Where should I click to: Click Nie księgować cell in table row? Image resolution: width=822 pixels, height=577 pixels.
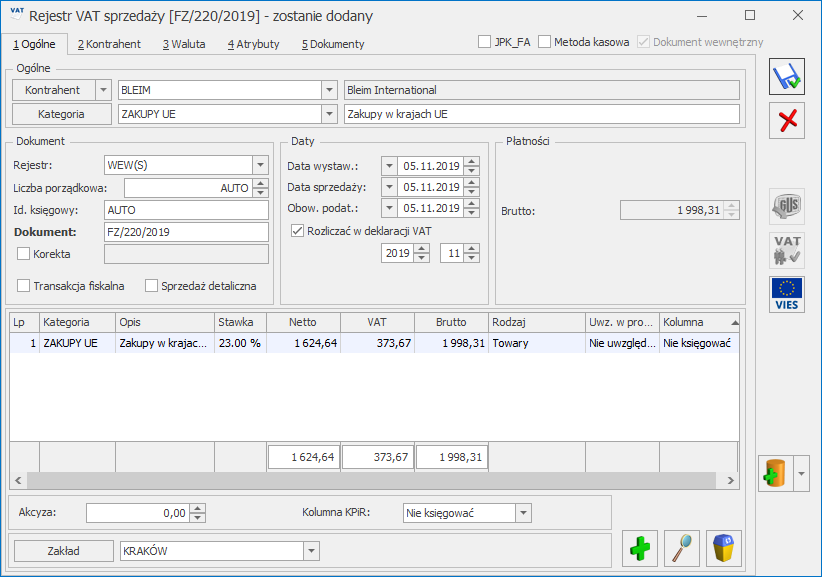699,343
